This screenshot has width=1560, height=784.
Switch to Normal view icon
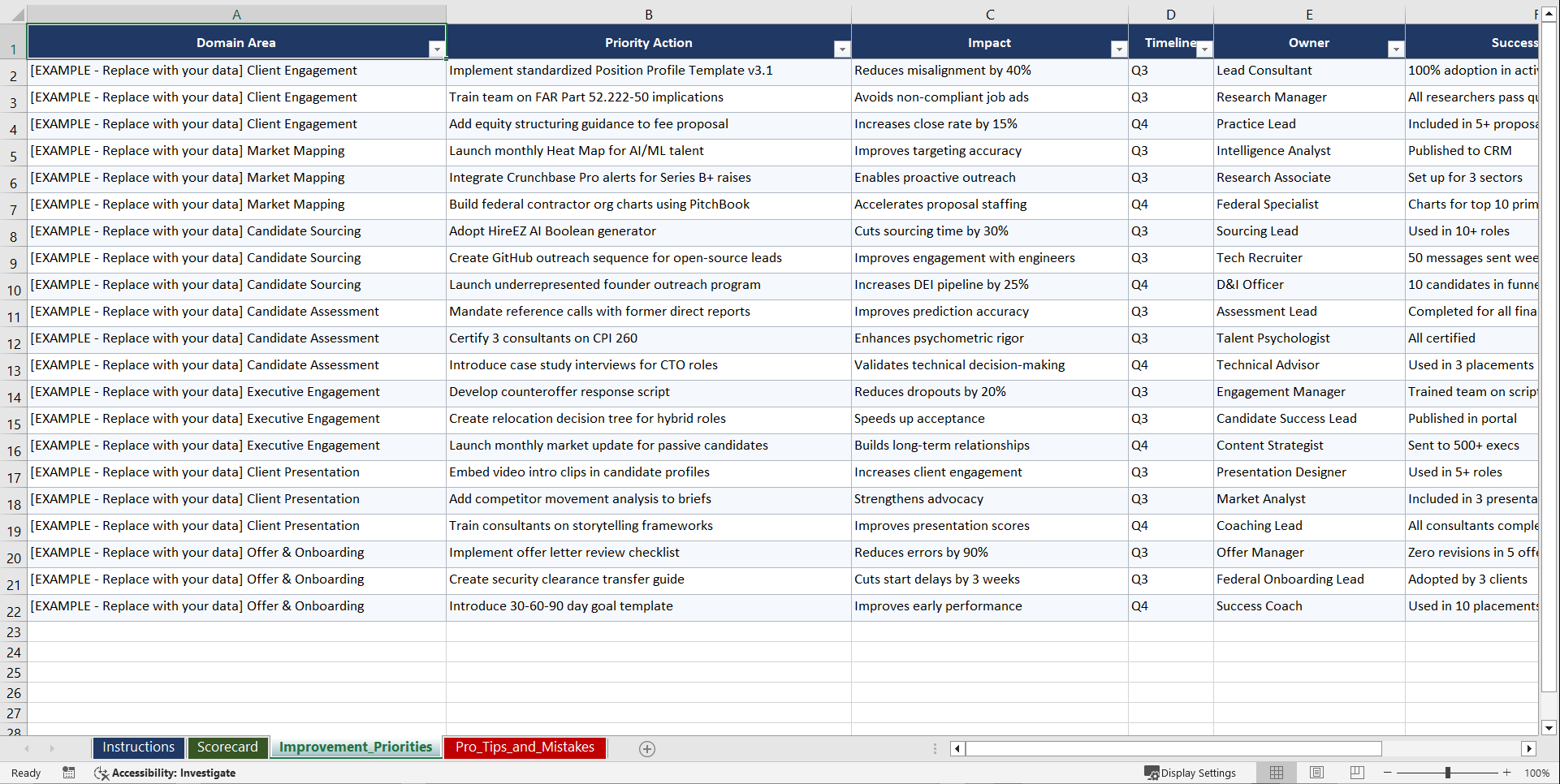click(x=1276, y=773)
